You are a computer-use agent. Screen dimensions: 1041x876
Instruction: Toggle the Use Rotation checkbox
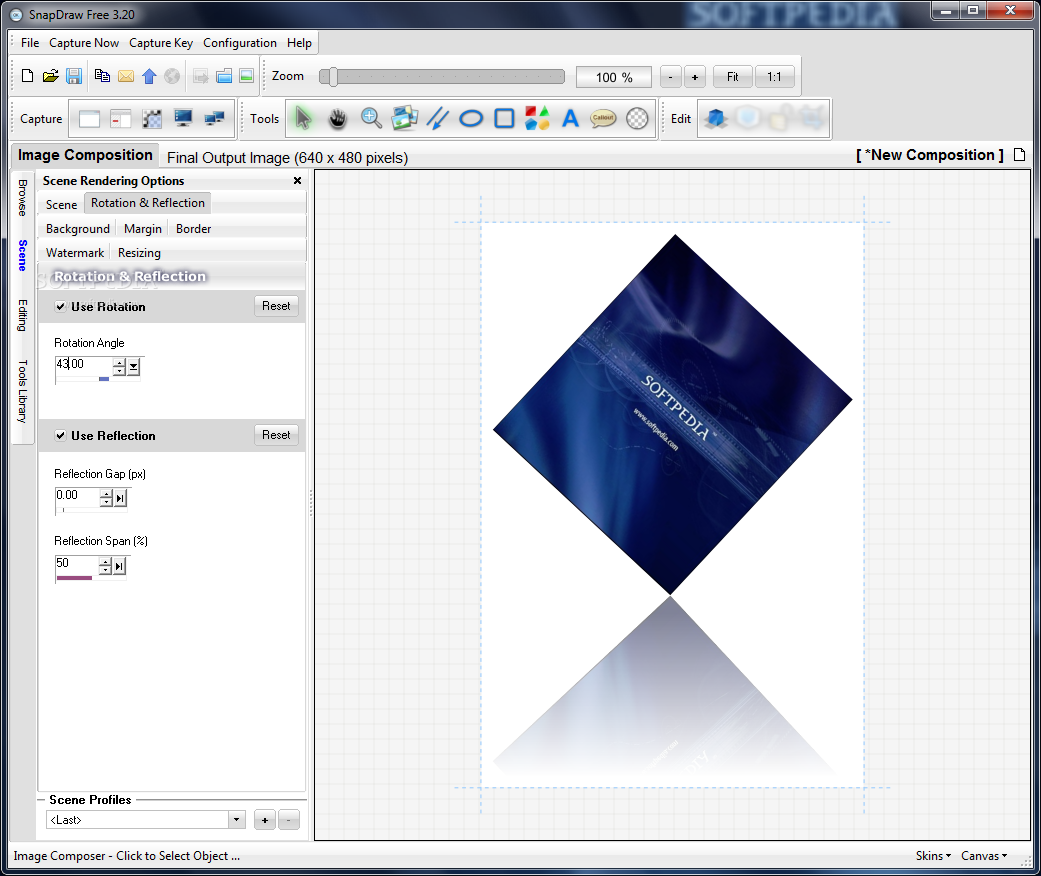pyautogui.click(x=60, y=306)
